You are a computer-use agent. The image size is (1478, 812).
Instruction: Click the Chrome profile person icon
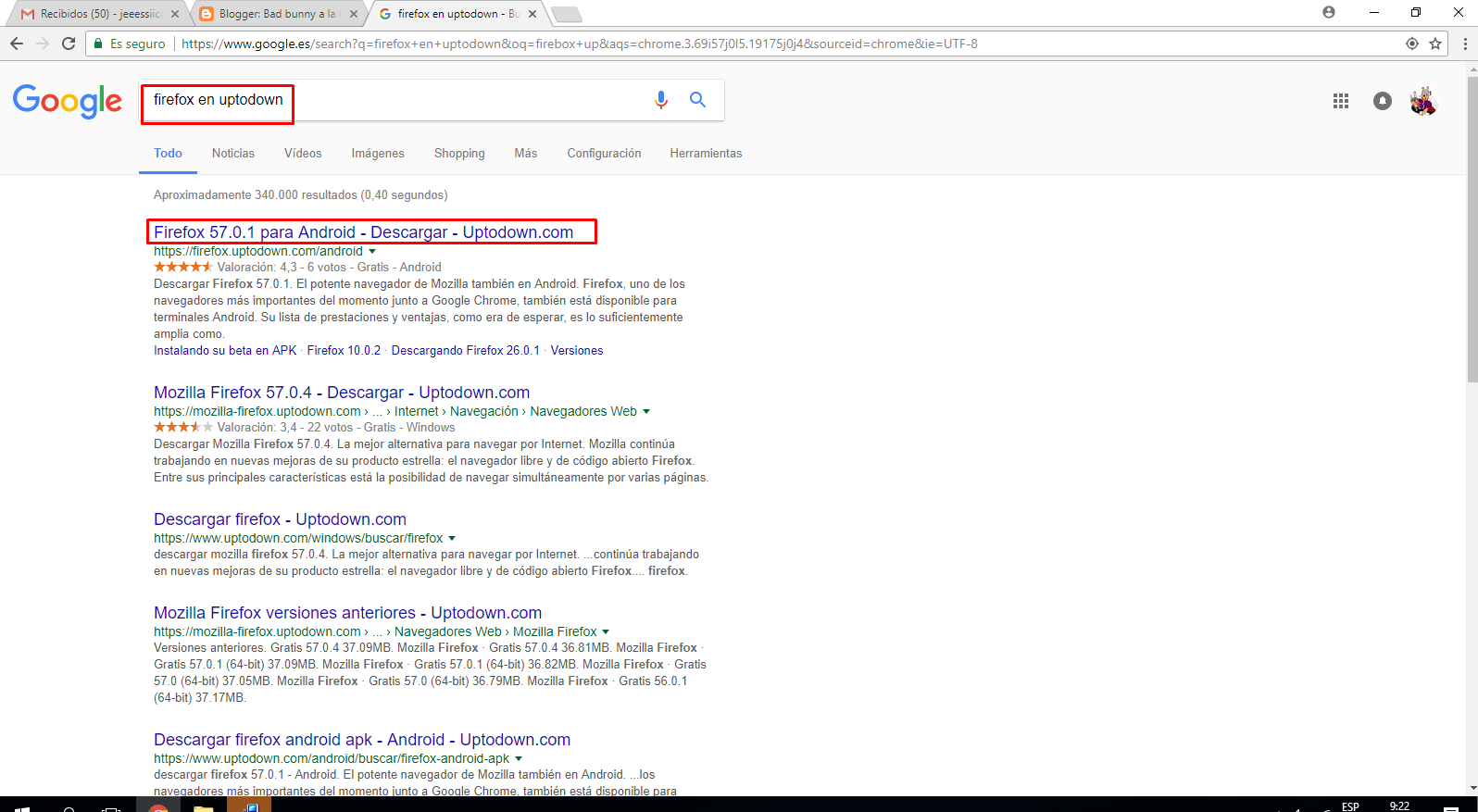(1329, 12)
